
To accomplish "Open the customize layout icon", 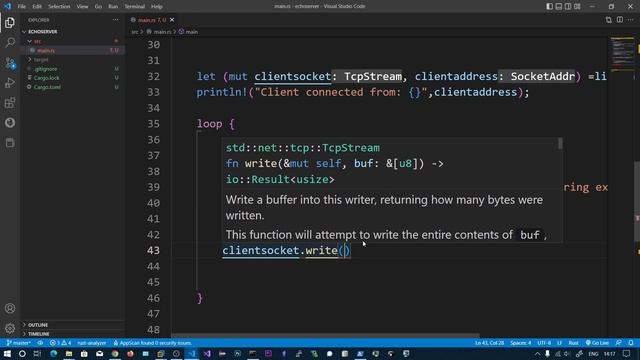I will 577,7.
